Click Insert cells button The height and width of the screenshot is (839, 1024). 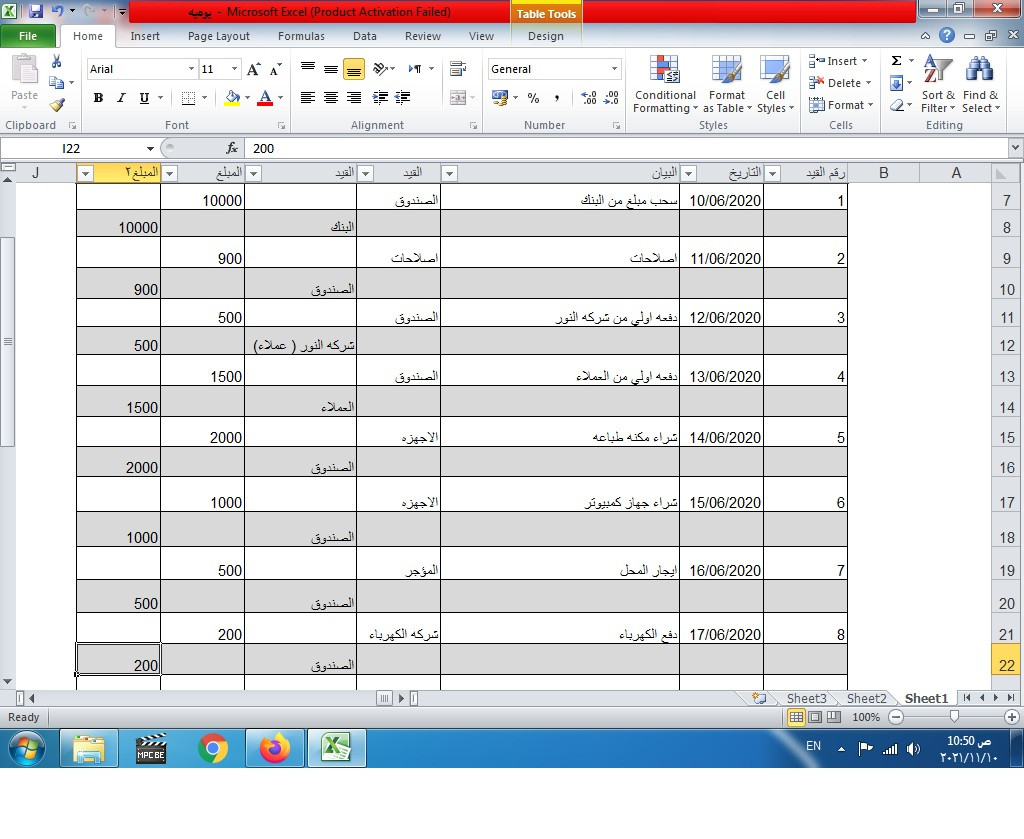pyautogui.click(x=839, y=61)
